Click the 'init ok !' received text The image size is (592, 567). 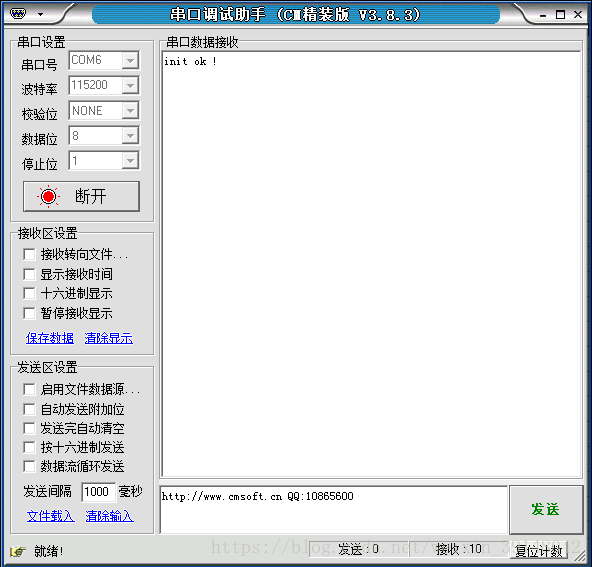coord(190,62)
